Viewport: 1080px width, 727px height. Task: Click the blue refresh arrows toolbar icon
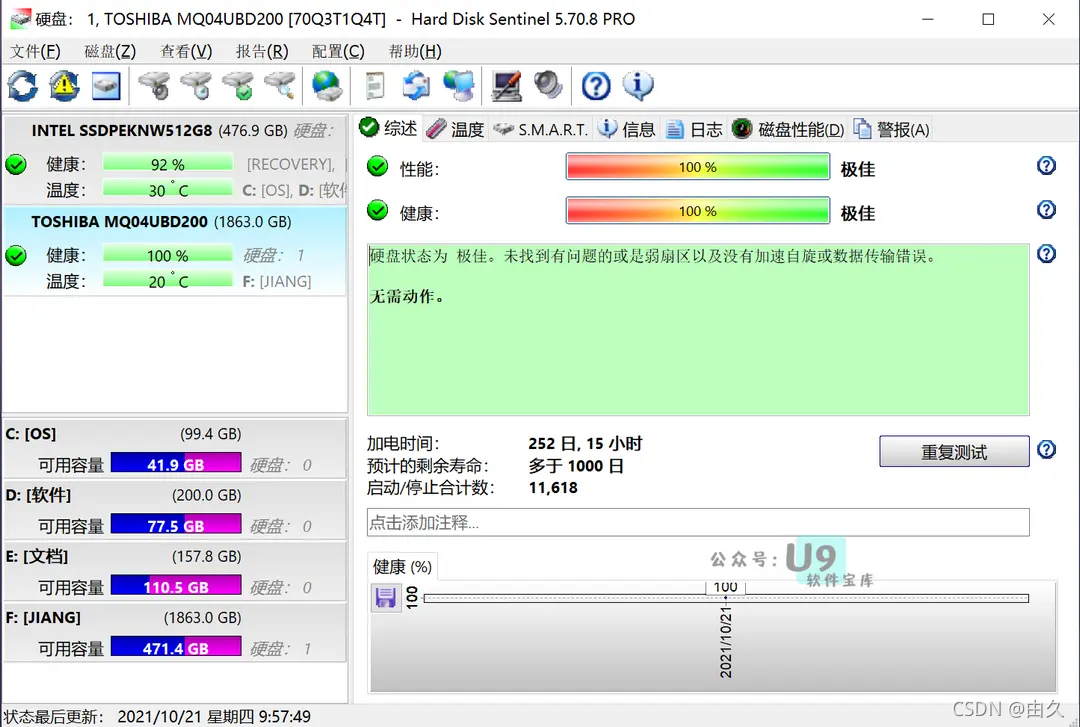tap(23, 86)
